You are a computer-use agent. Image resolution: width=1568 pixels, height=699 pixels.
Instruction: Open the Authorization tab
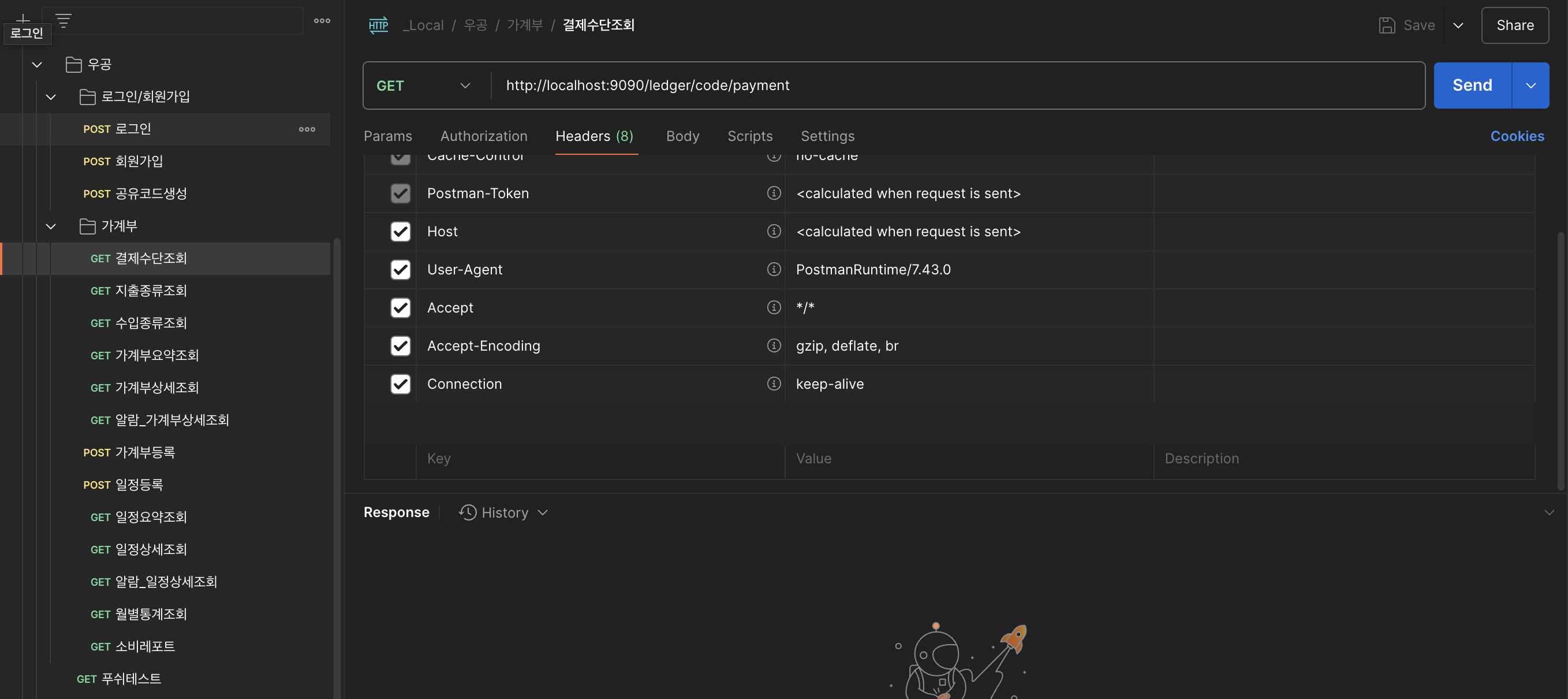click(484, 136)
